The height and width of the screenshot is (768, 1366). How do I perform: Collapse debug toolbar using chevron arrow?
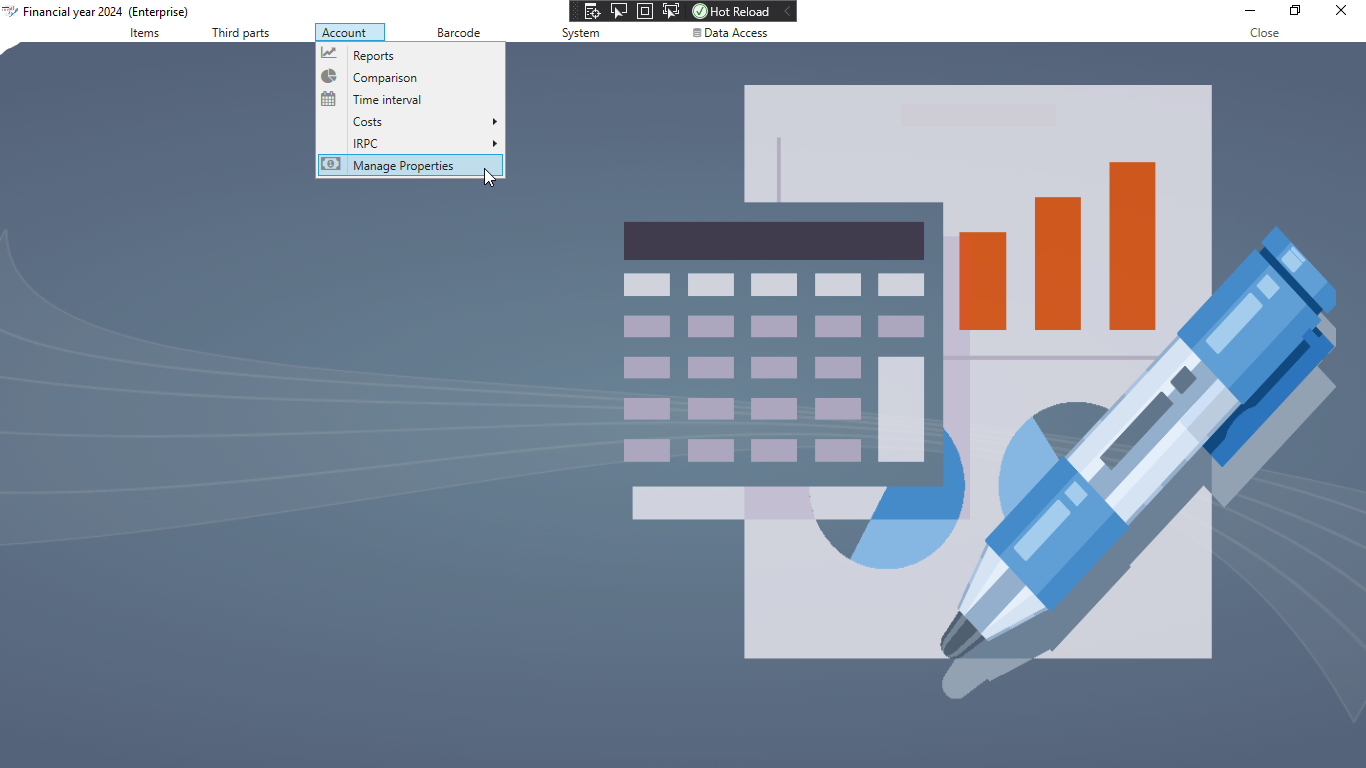click(x=787, y=11)
